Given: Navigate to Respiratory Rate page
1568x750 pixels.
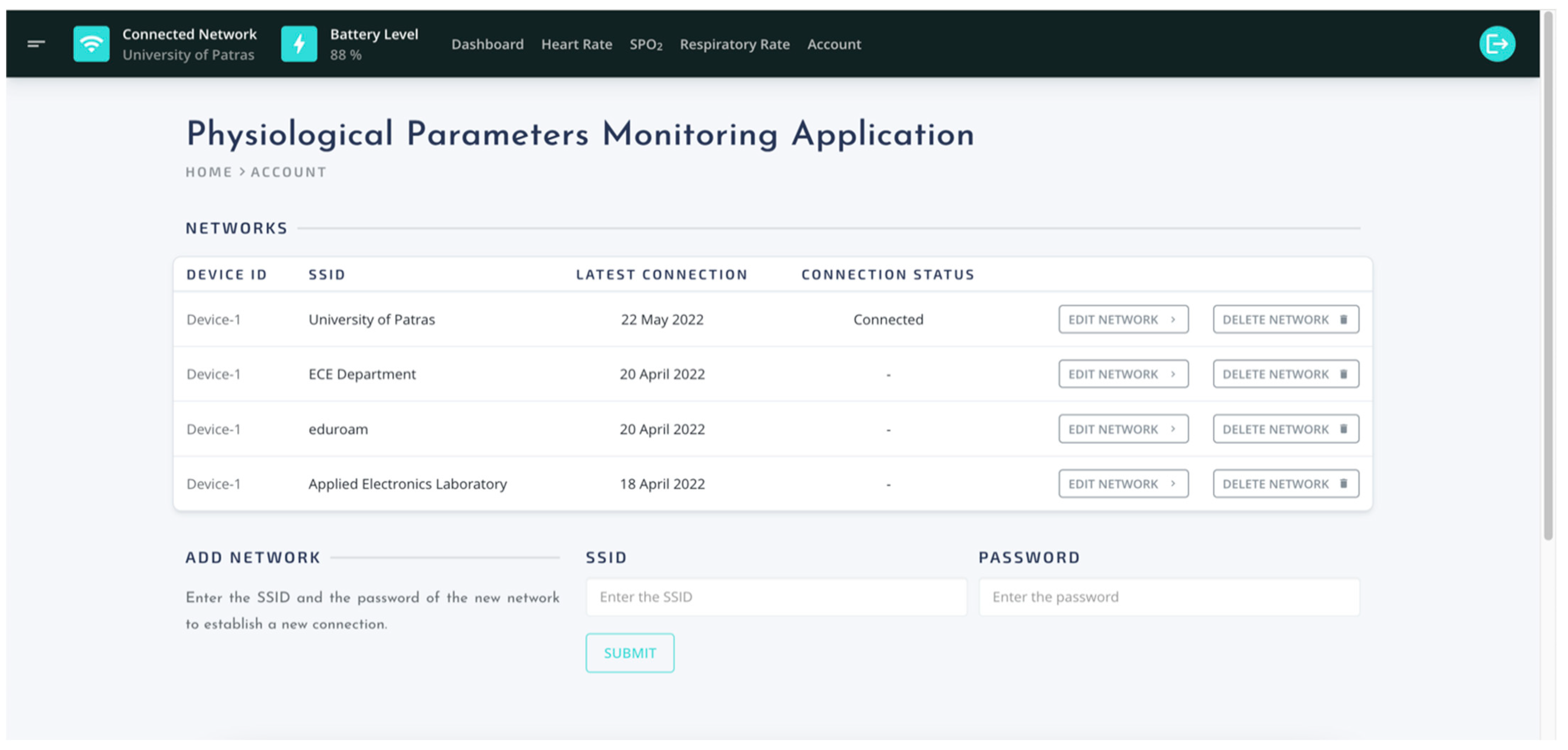Looking at the screenshot, I should [x=735, y=44].
